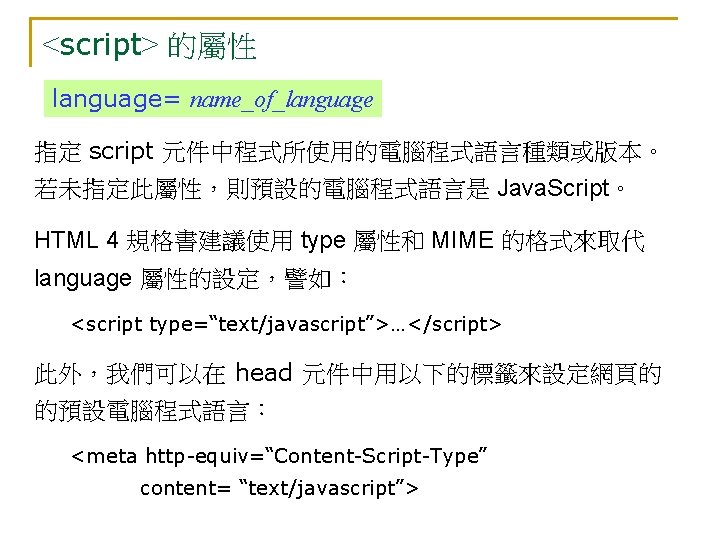Click the line starting '若未指定此屬性'
Image resolution: width=720 pixels, height=540 pixels.
click(x=330, y=189)
